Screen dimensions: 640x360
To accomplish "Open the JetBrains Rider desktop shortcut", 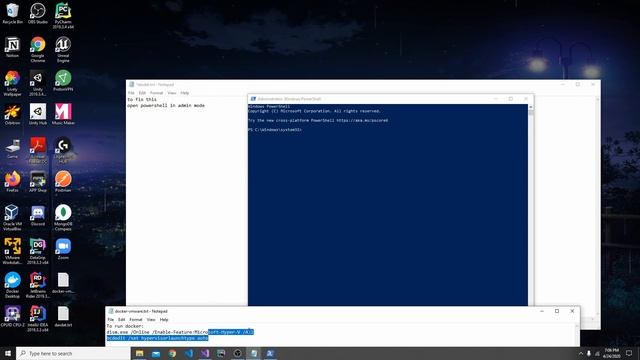I will (x=38, y=285).
